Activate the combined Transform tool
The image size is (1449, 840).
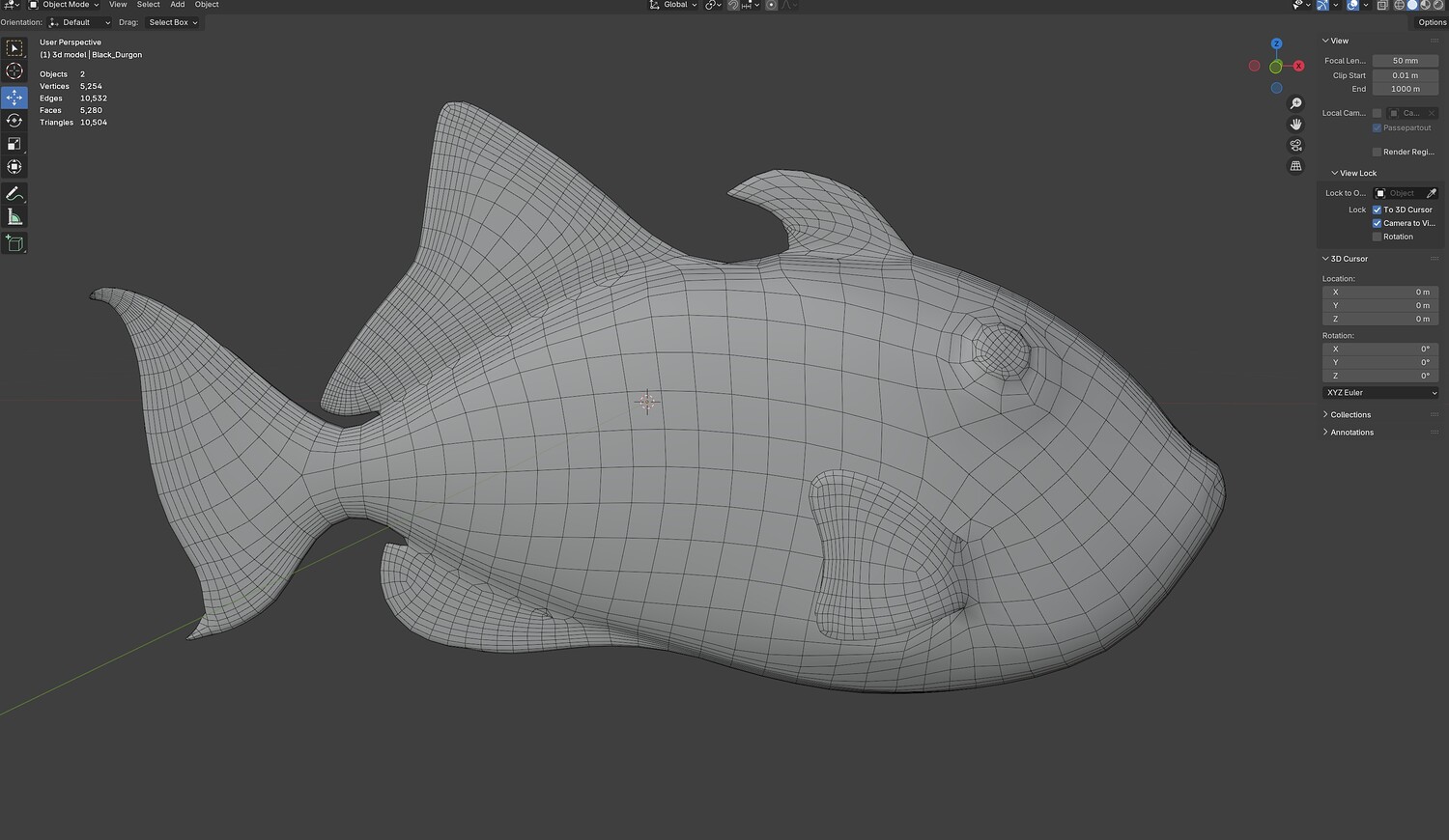point(14,167)
